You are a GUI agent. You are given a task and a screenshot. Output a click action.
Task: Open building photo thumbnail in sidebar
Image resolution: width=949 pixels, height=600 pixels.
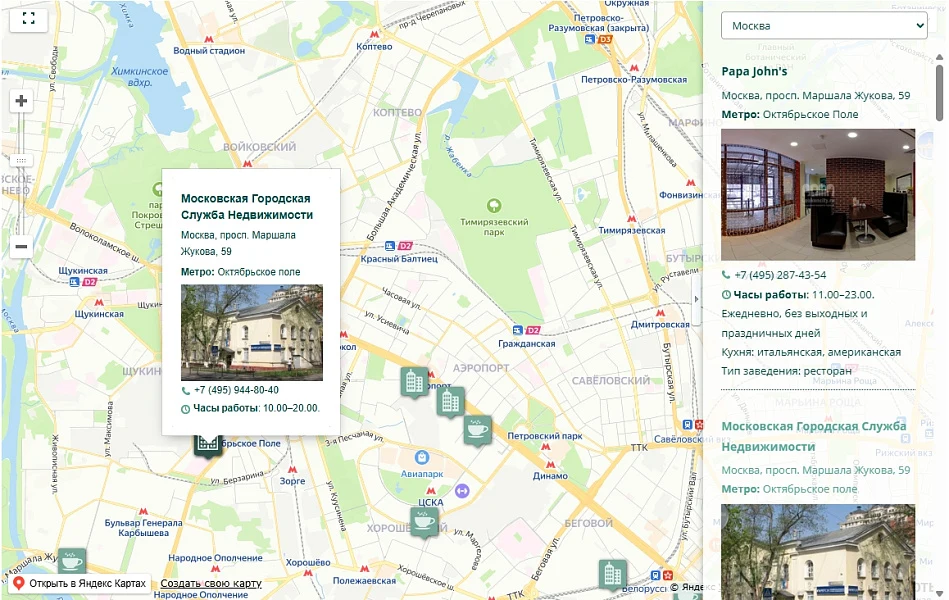click(818, 552)
